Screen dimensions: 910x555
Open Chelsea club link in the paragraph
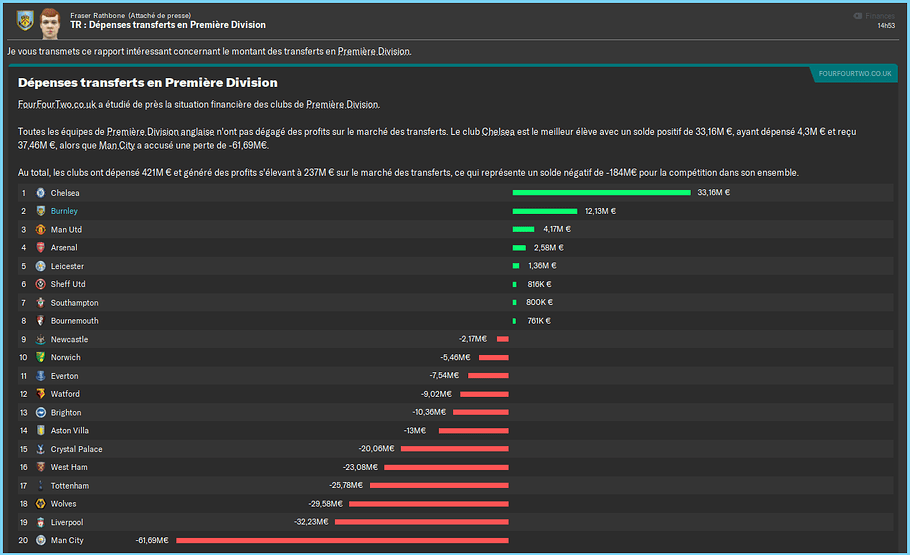[500, 131]
